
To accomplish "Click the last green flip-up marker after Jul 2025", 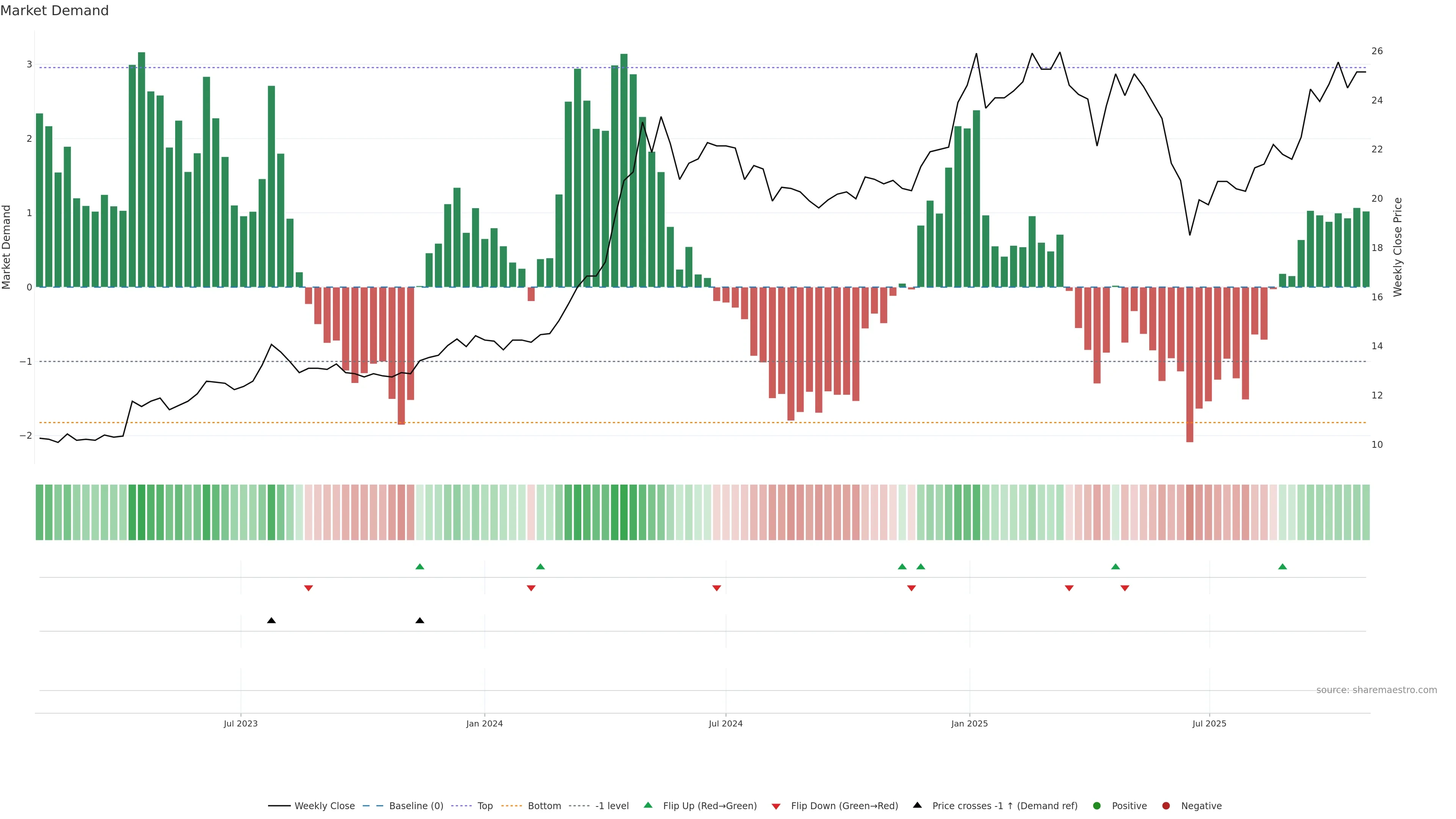I will [1282, 566].
